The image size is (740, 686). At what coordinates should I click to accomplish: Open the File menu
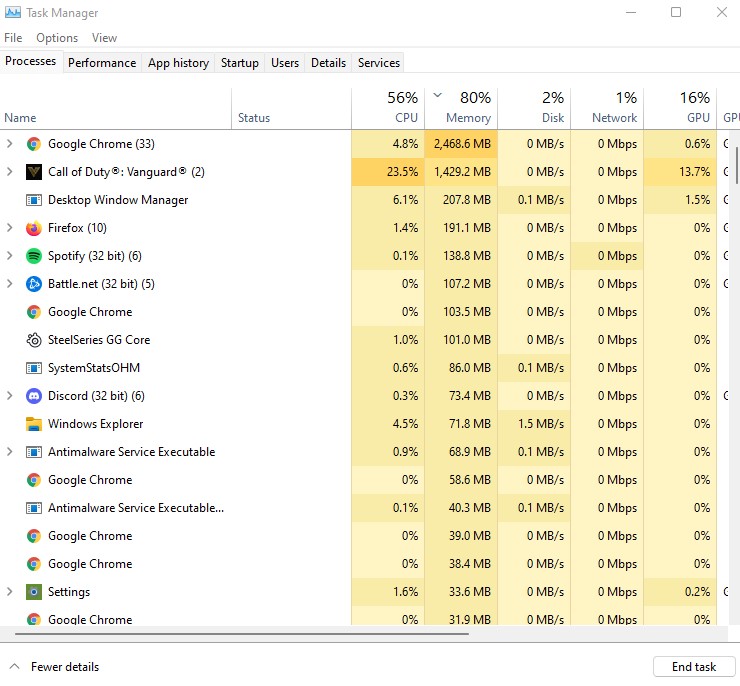[x=13, y=38]
